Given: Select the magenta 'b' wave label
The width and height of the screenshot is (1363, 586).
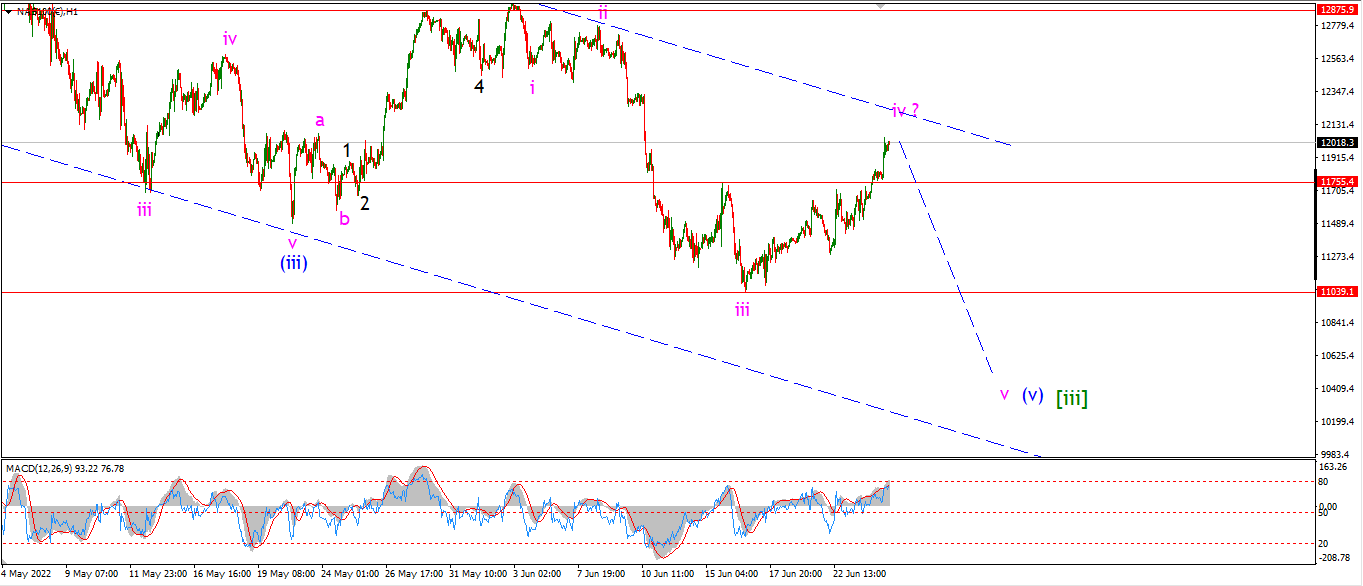Looking at the screenshot, I should 343,218.
